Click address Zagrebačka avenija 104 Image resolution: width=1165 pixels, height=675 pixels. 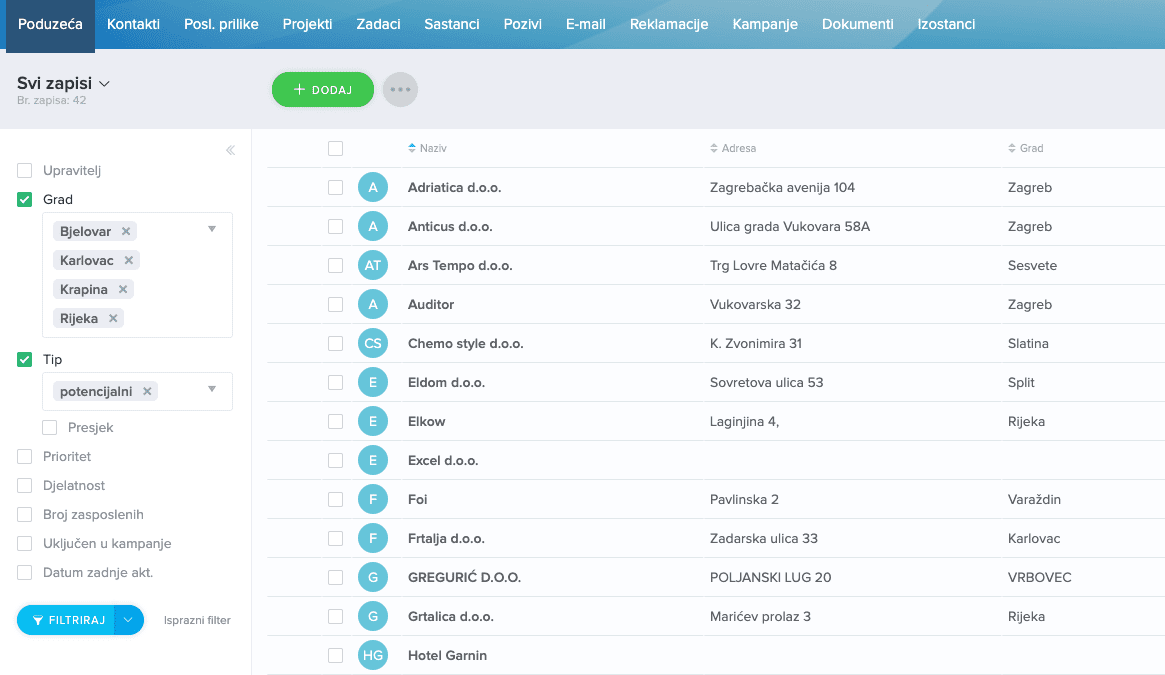(x=782, y=187)
